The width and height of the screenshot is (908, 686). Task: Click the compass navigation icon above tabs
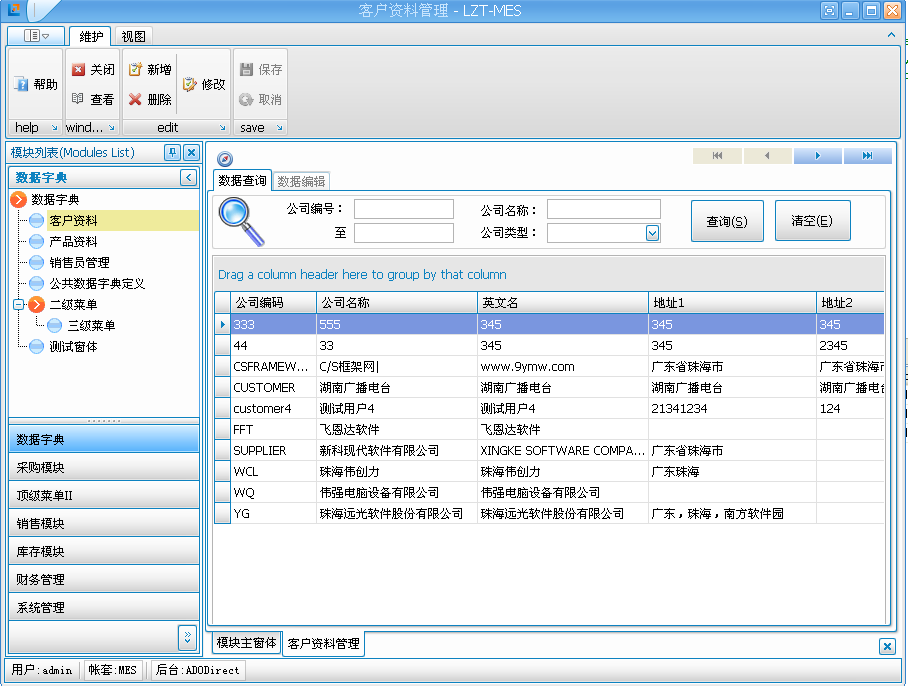pyautogui.click(x=225, y=158)
